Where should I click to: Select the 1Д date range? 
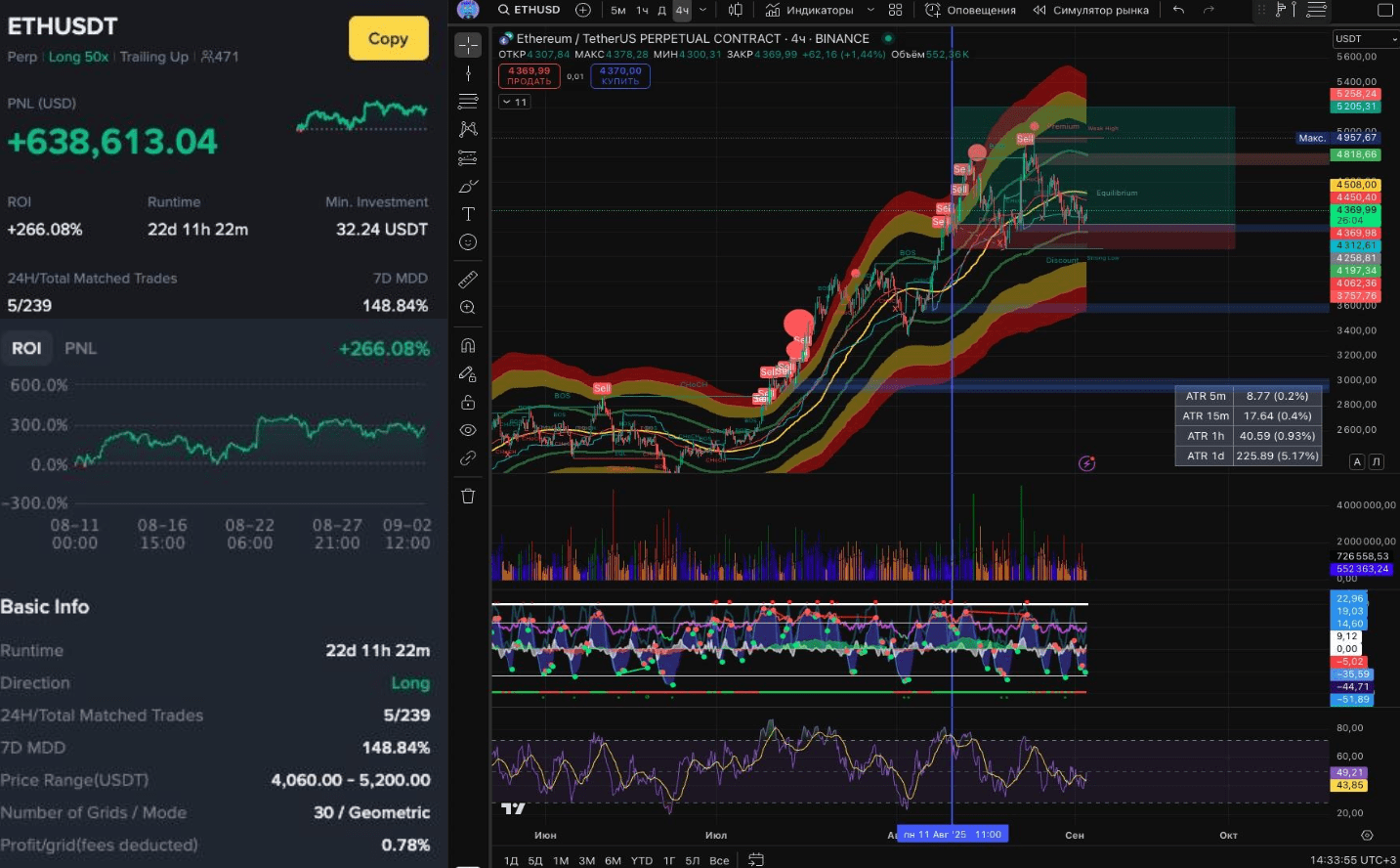click(511, 860)
